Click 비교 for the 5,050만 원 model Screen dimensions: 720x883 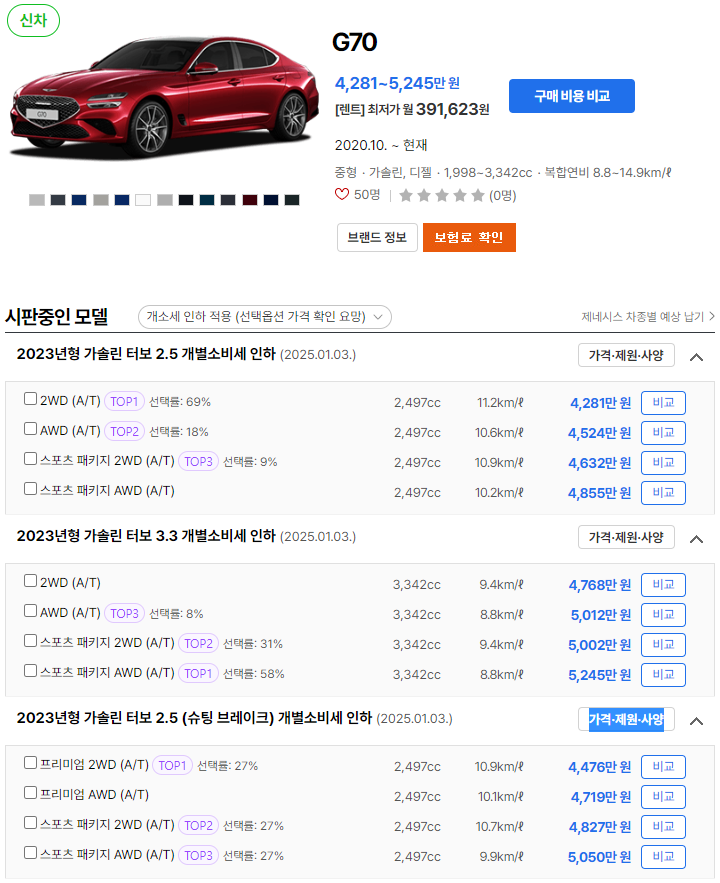click(x=663, y=857)
